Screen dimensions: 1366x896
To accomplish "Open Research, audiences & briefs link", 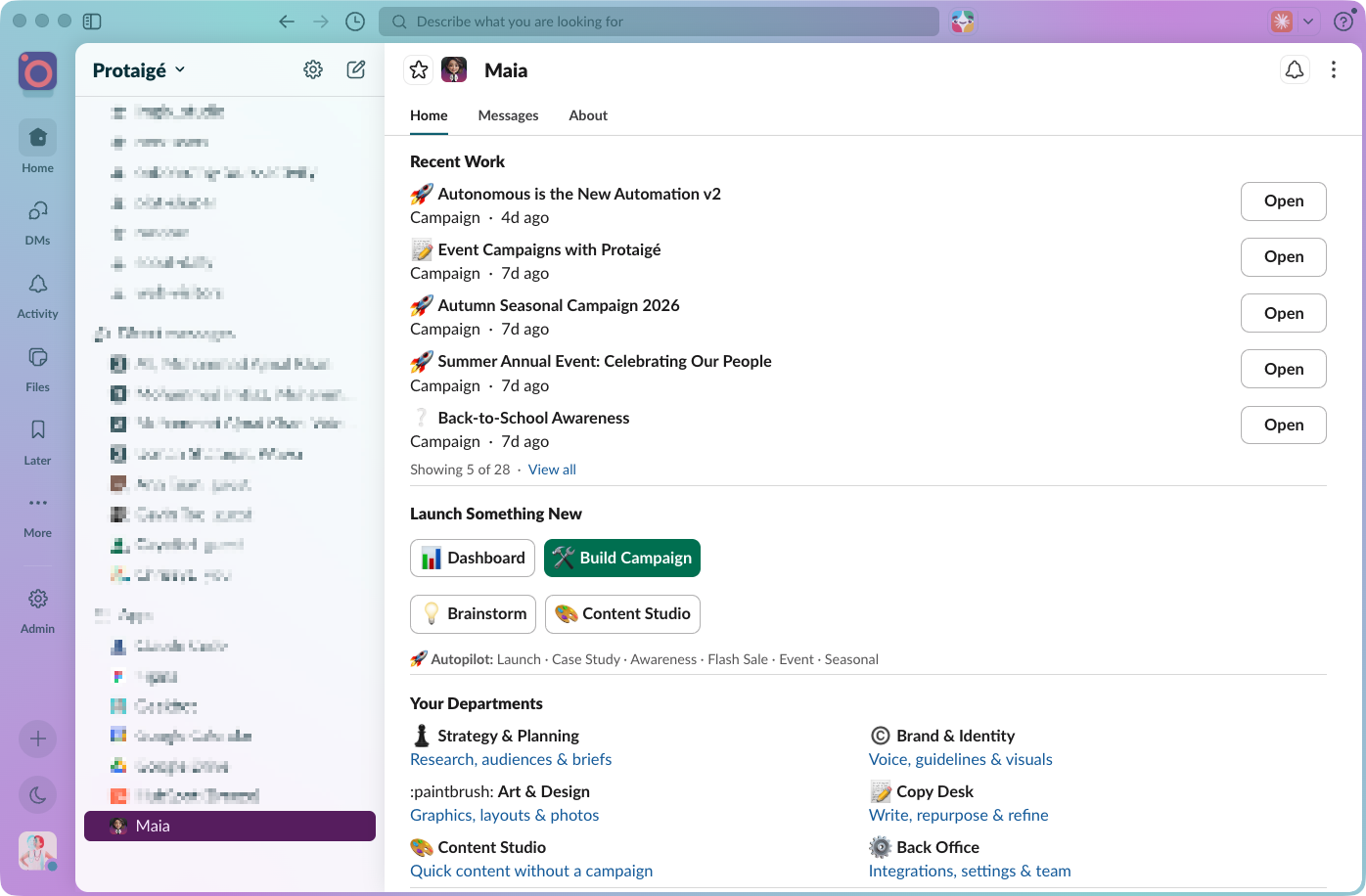I will tap(511, 759).
